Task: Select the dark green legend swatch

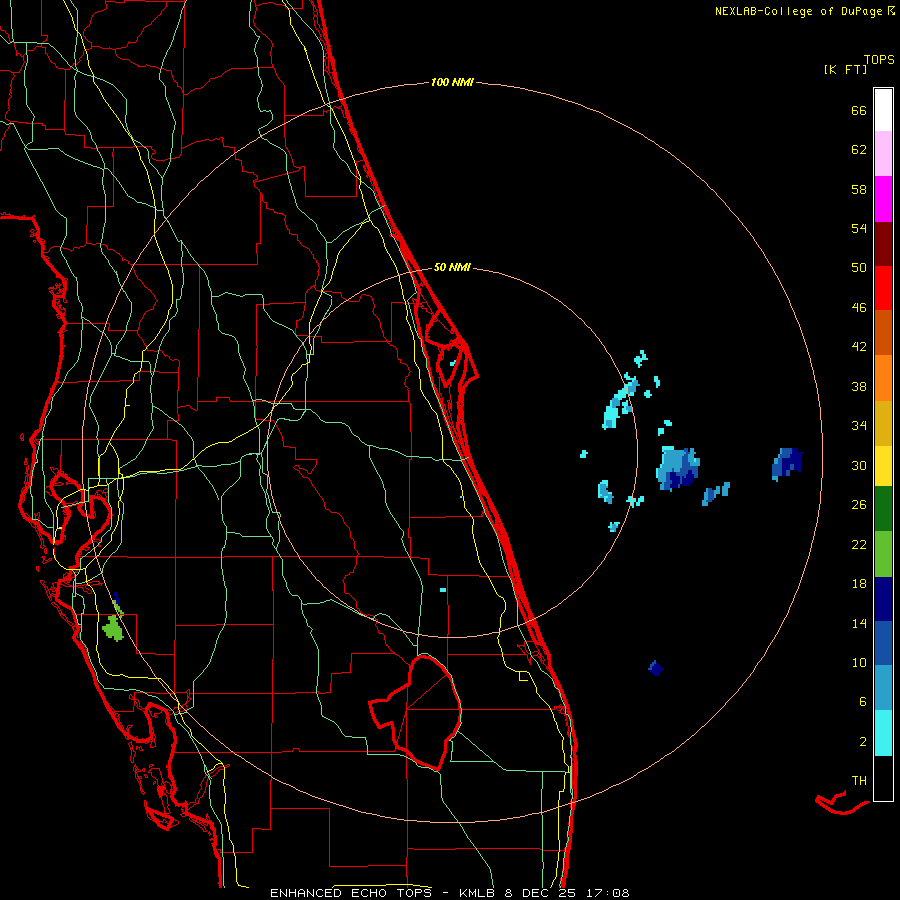Action: pyautogui.click(x=883, y=509)
